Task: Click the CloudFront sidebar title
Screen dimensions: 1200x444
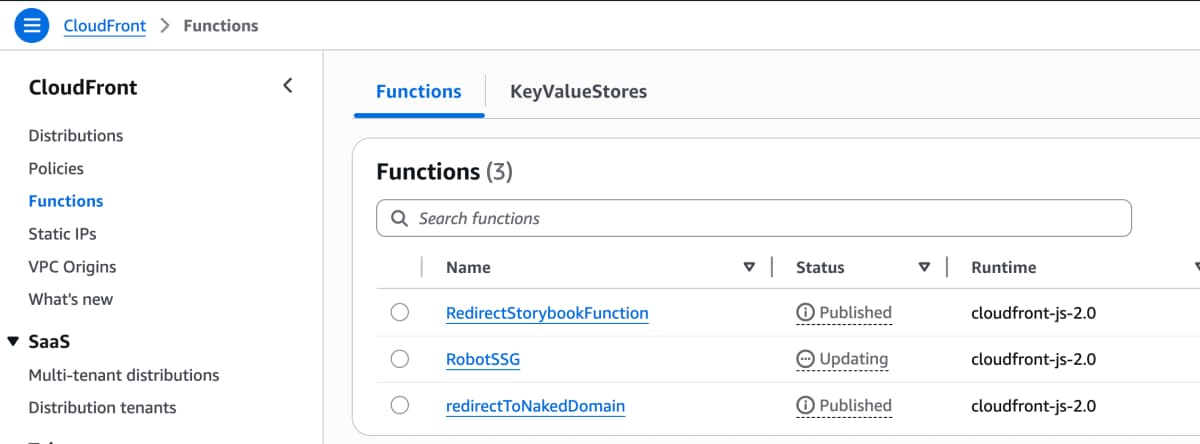Action: (x=83, y=87)
